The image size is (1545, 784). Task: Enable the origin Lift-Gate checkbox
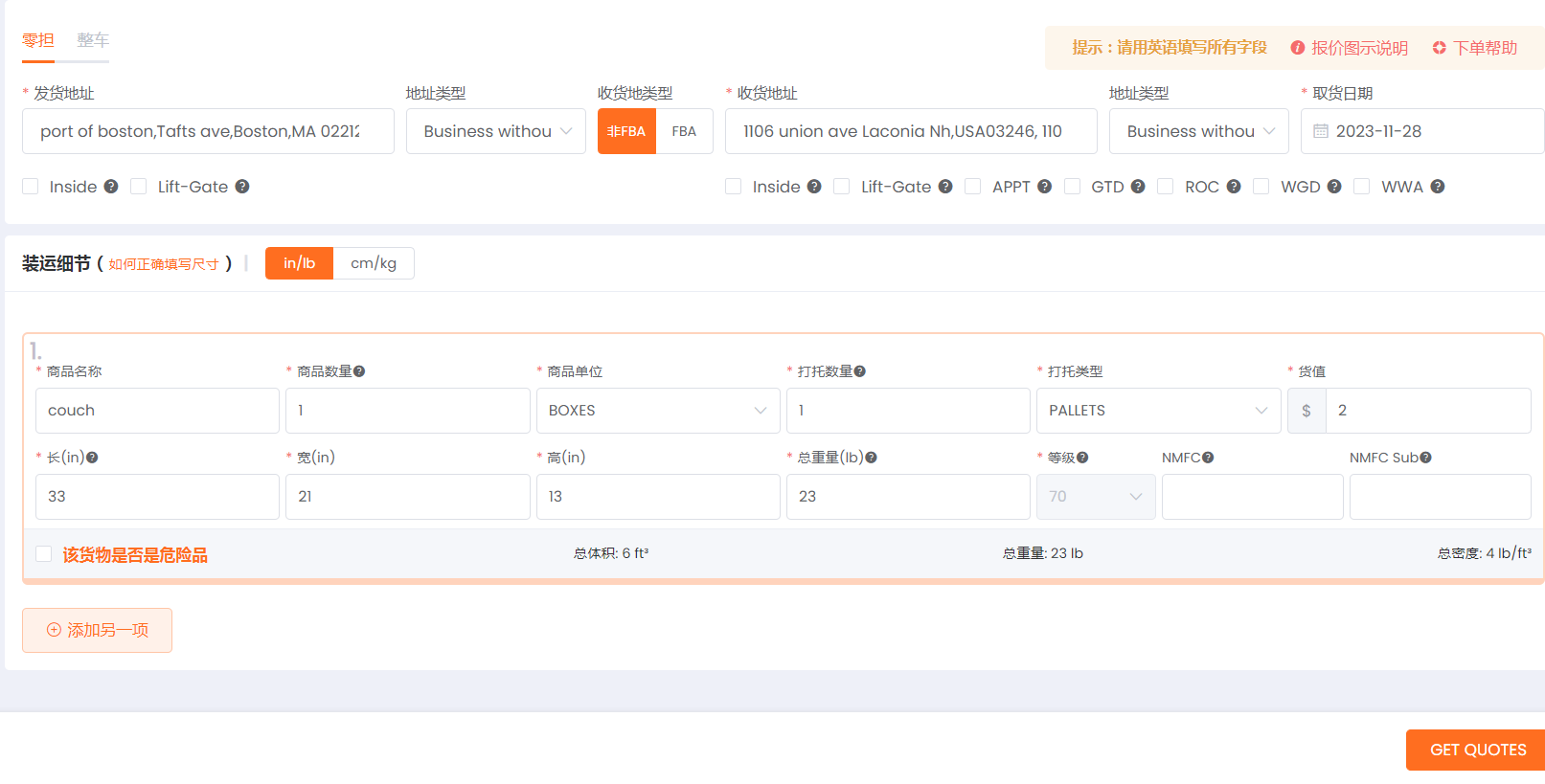[x=139, y=187]
